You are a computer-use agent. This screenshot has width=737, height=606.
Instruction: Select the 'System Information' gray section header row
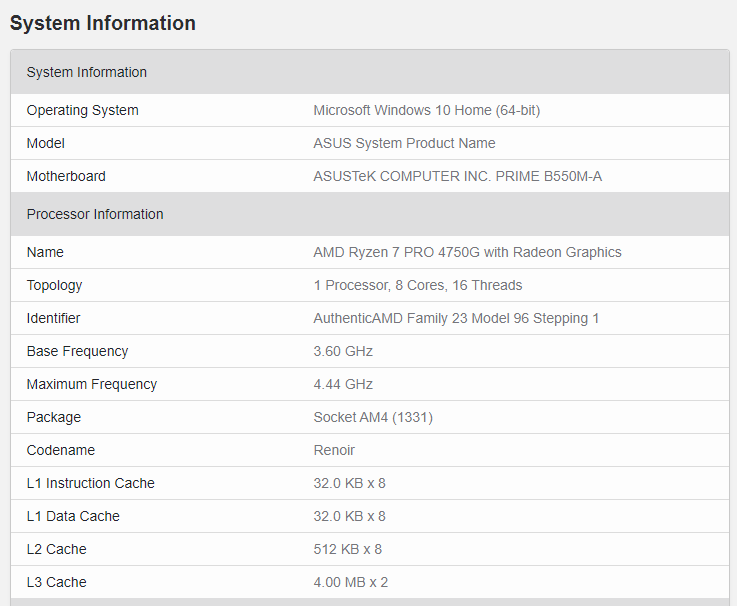coord(370,72)
